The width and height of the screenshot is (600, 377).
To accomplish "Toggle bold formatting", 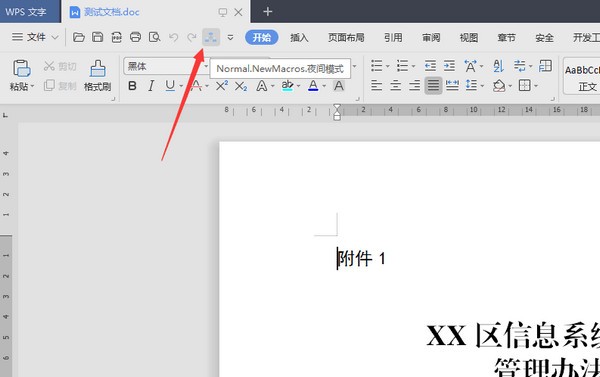I will pyautogui.click(x=132, y=86).
